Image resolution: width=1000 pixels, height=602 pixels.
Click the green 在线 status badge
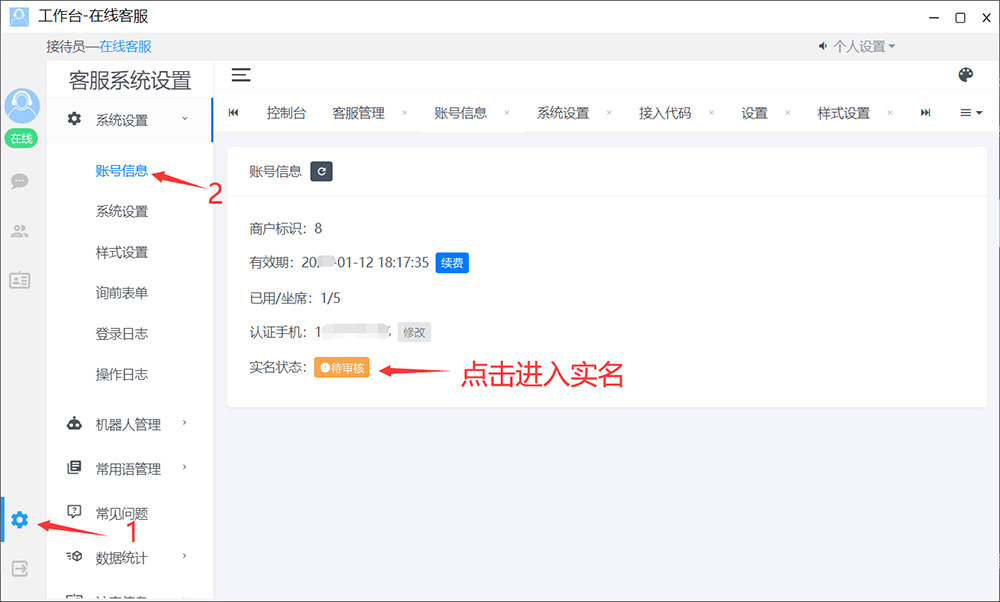click(21, 139)
